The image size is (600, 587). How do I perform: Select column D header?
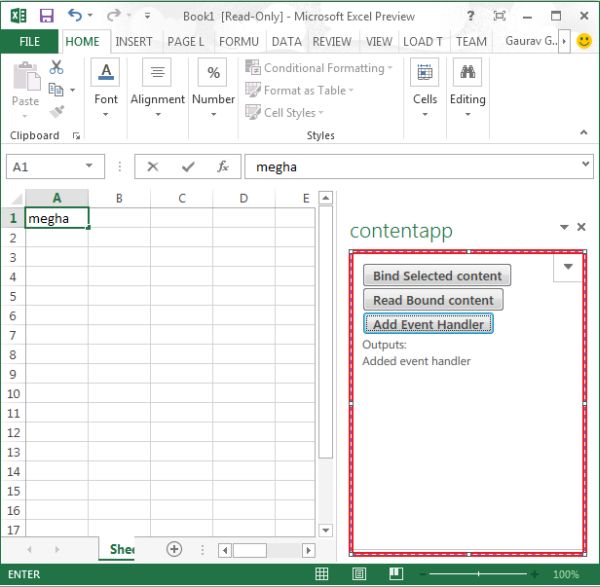[x=244, y=198]
